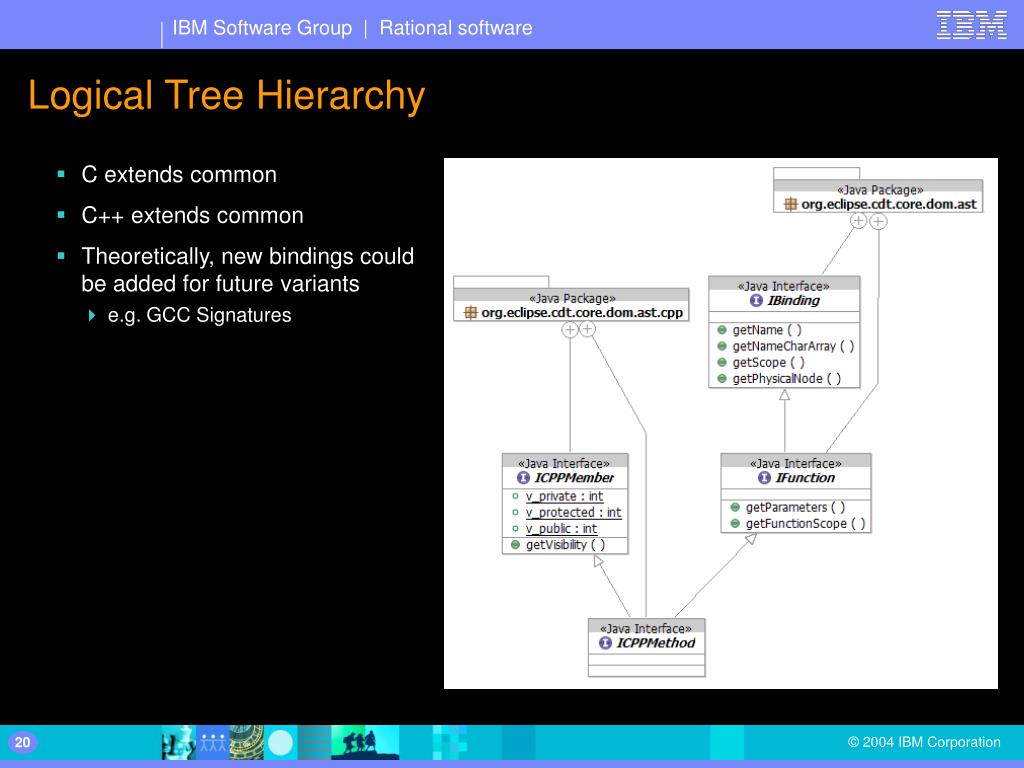The height and width of the screenshot is (768, 1024).
Task: Click the getNameCharArray ( ) method text
Action: tap(793, 346)
